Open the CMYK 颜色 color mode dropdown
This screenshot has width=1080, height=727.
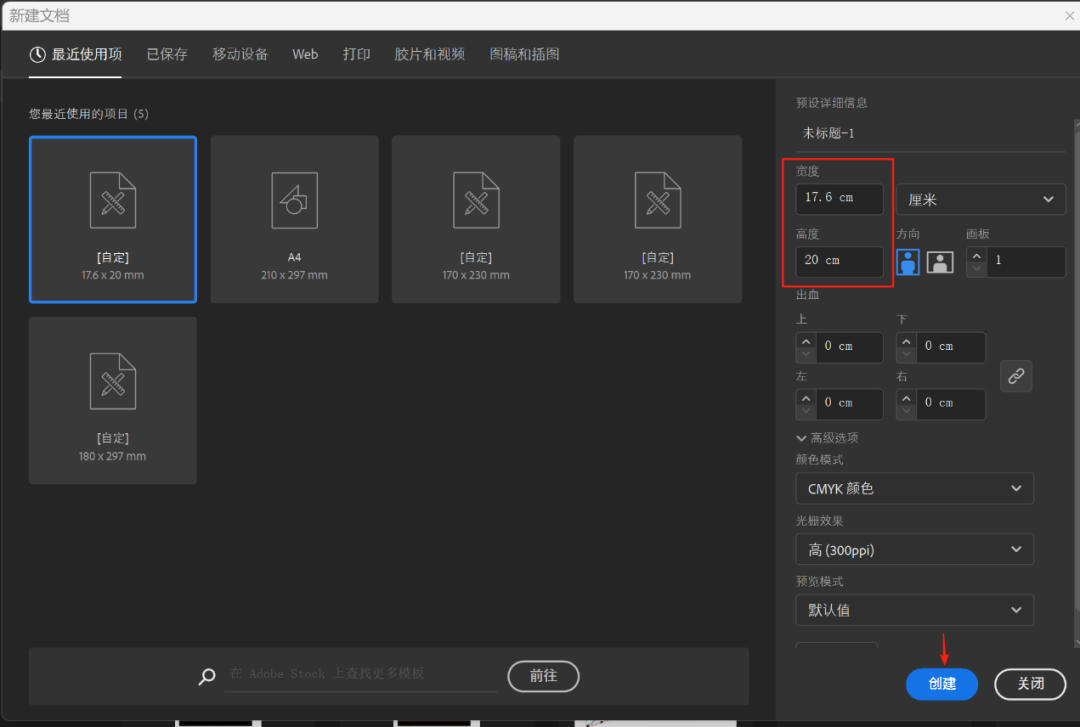[x=914, y=488]
